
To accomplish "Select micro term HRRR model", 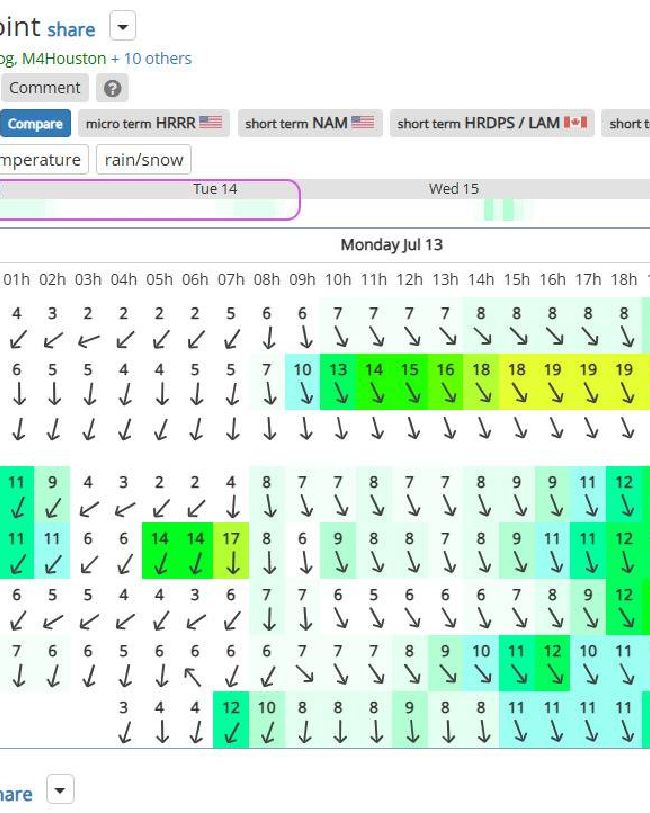I will pyautogui.click(x=154, y=123).
